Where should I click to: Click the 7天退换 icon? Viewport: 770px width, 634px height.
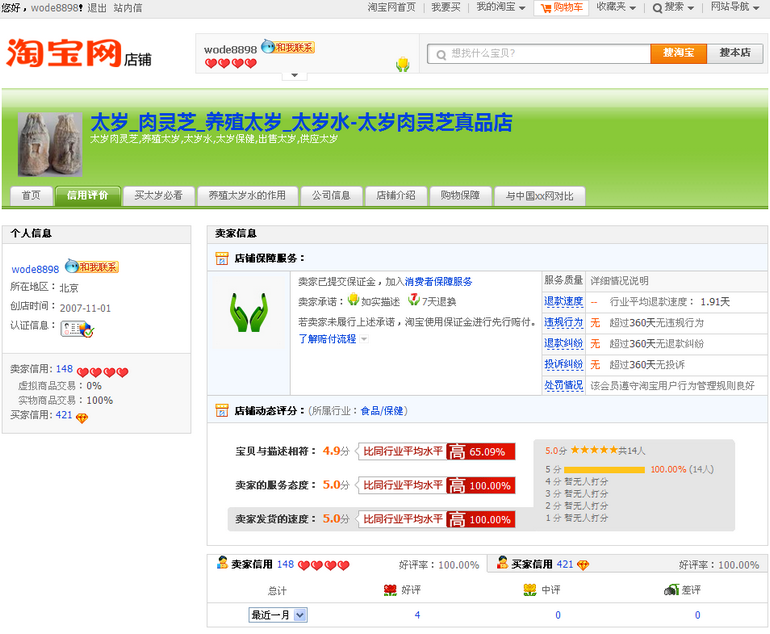413,299
